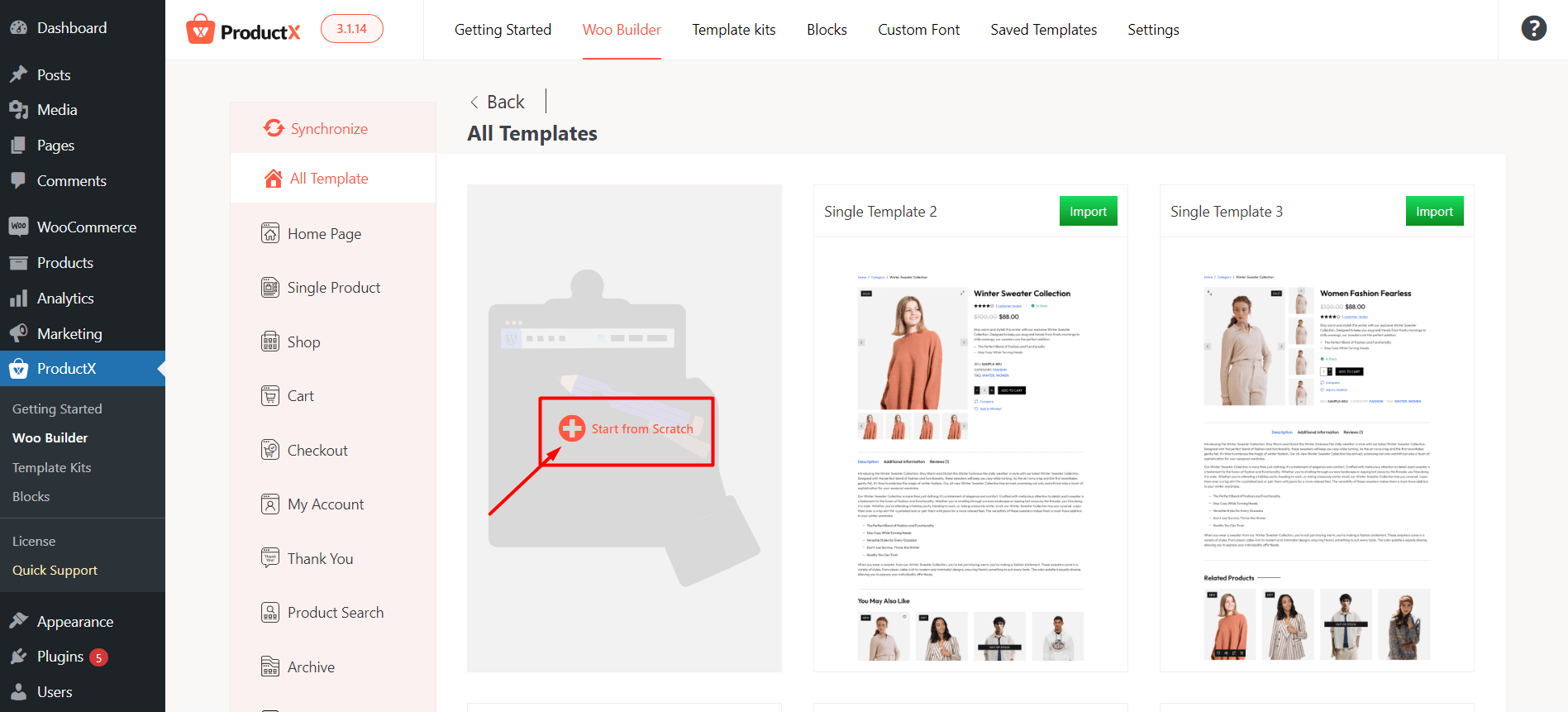1568x712 pixels.
Task: Click the Home Page template icon
Action: [x=270, y=233]
